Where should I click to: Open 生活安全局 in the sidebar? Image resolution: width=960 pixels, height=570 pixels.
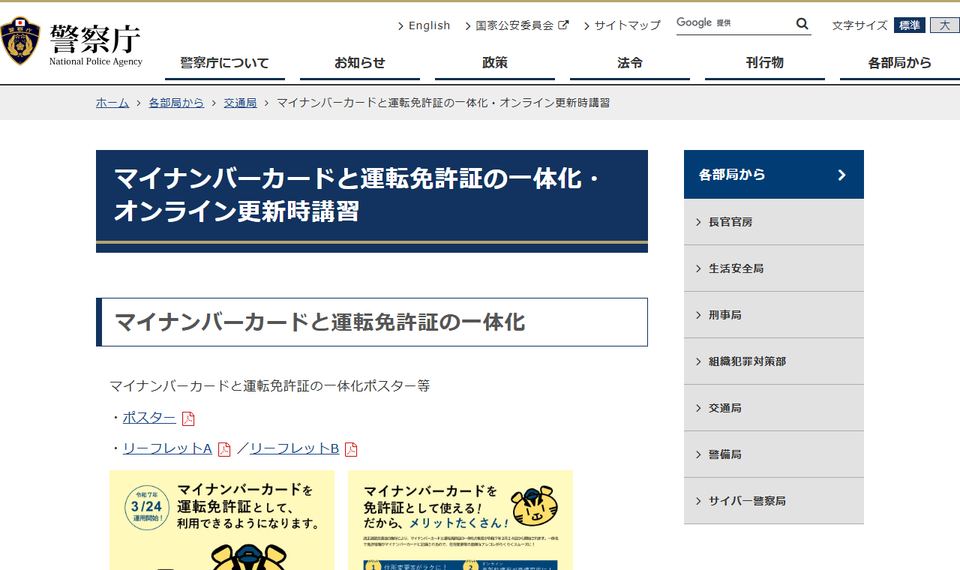coord(774,269)
